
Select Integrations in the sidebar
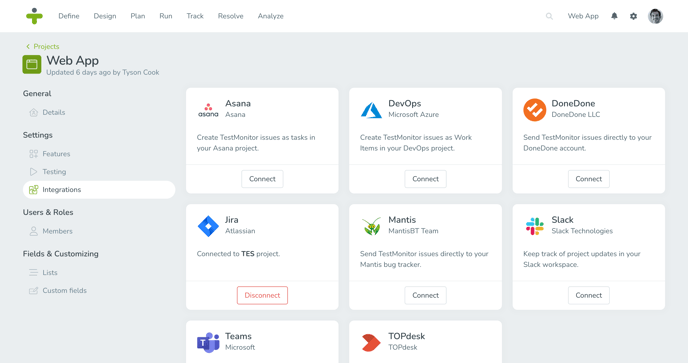point(99,190)
